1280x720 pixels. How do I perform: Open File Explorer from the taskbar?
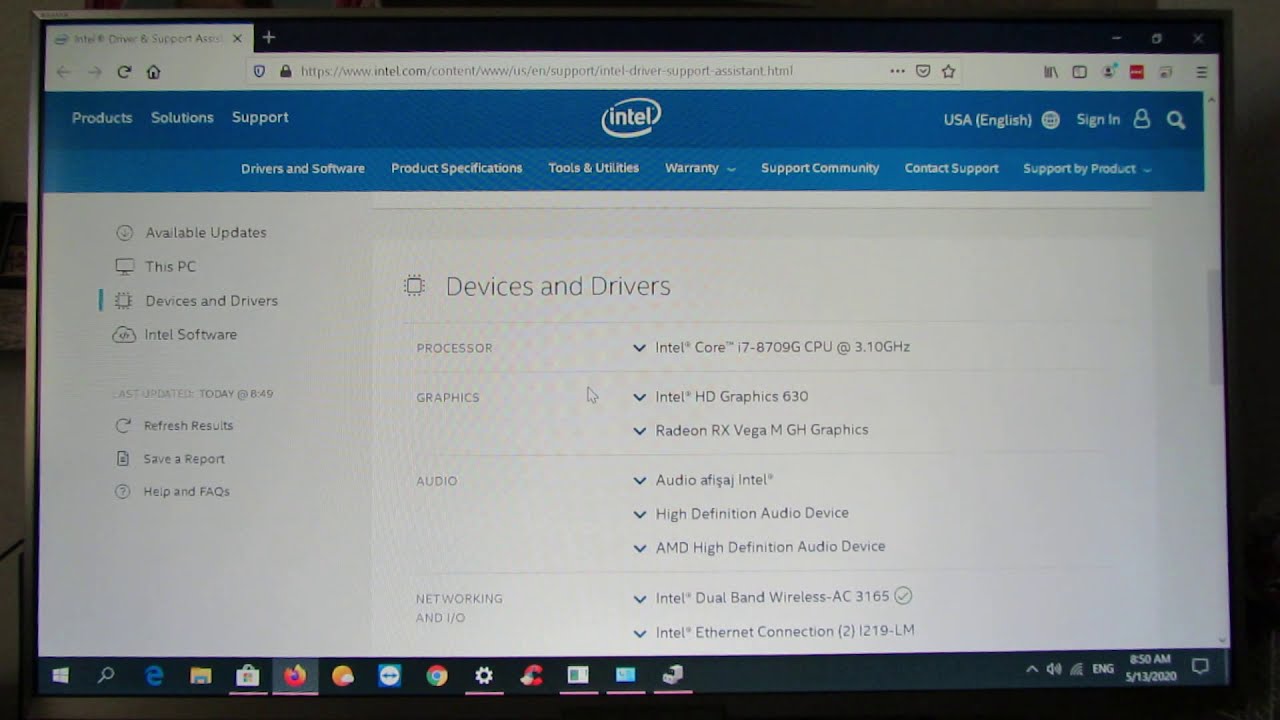click(x=201, y=676)
